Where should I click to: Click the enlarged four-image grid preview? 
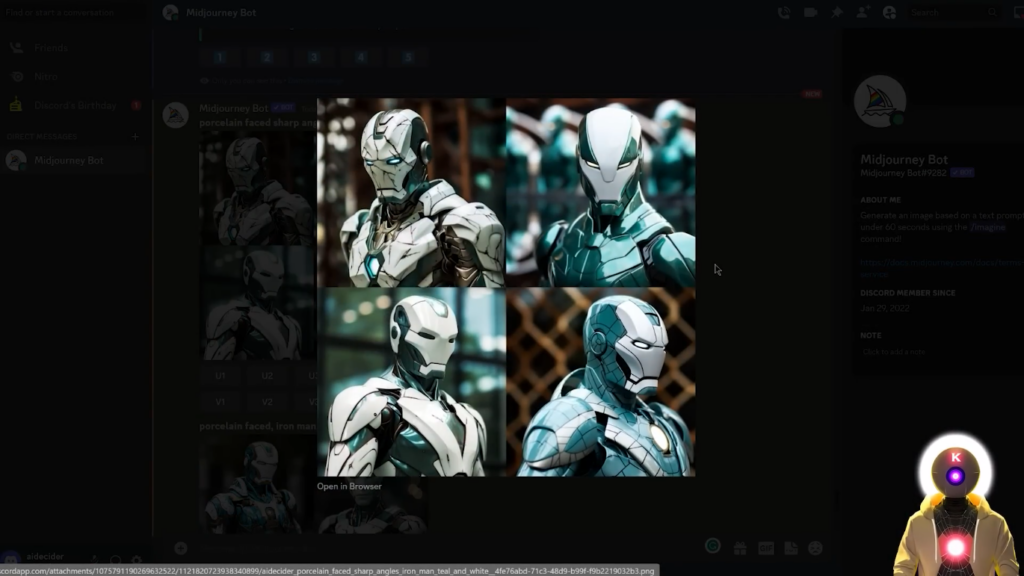506,287
